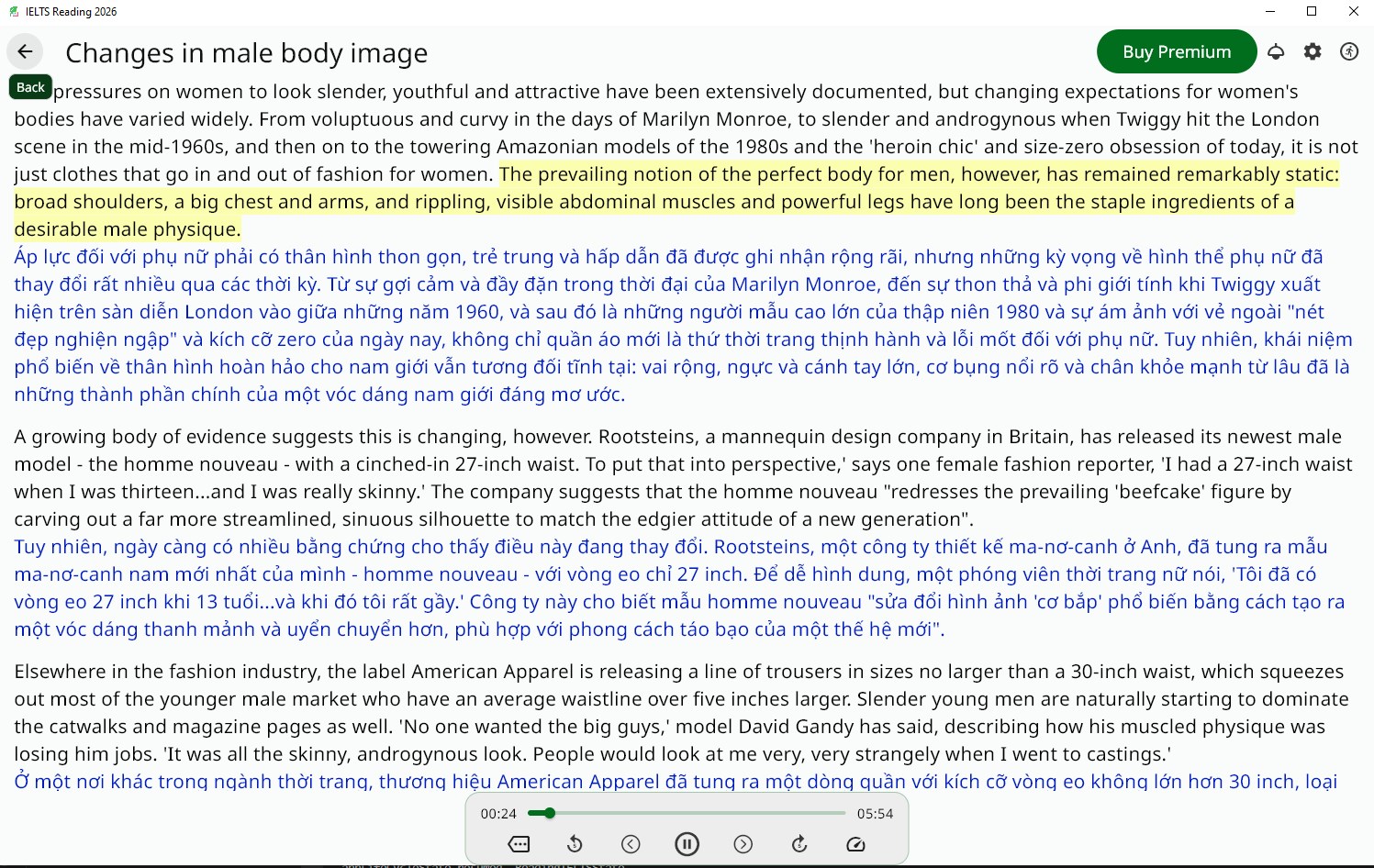Click the elapsed time 00:24

click(498, 814)
